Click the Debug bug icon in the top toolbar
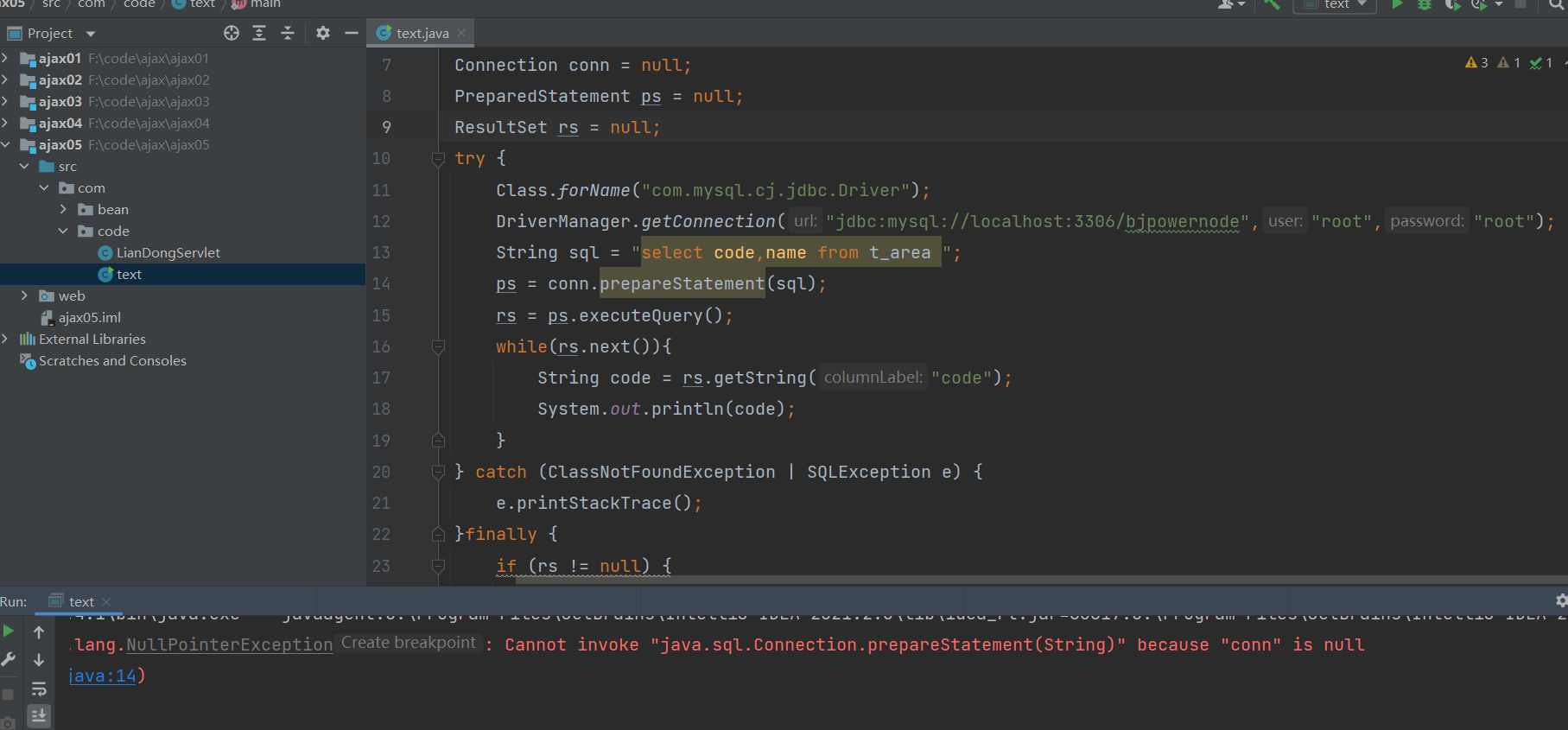Image resolution: width=1568 pixels, height=730 pixels. [1425, 4]
